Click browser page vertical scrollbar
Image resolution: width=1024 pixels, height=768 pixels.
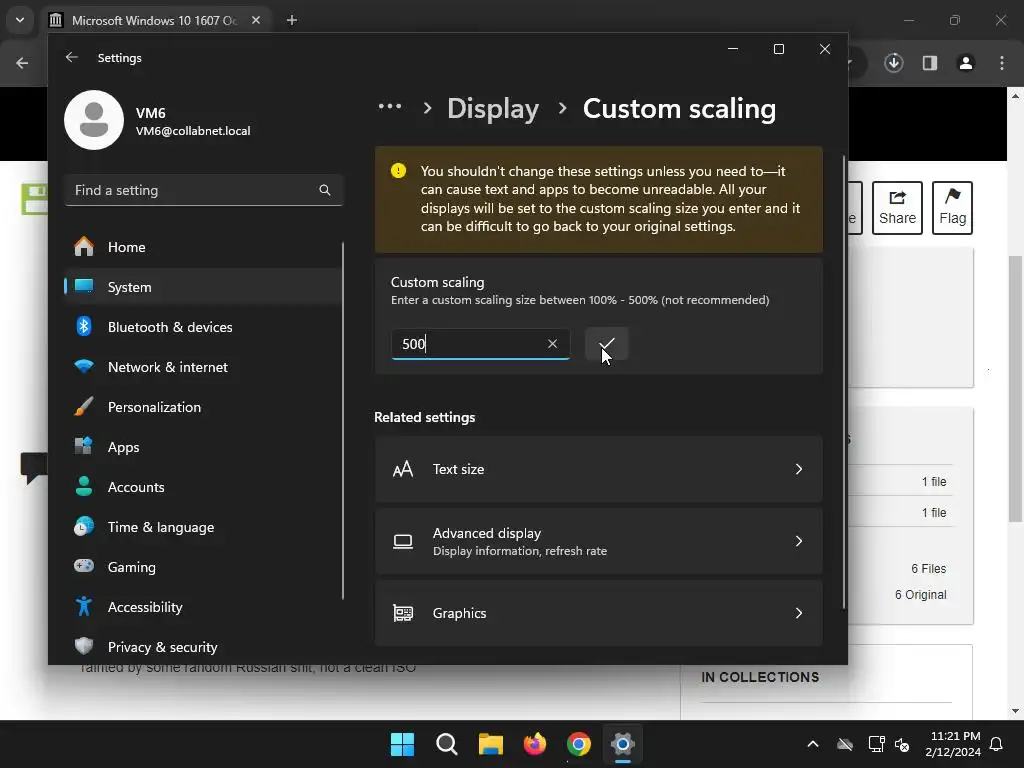click(x=1016, y=389)
